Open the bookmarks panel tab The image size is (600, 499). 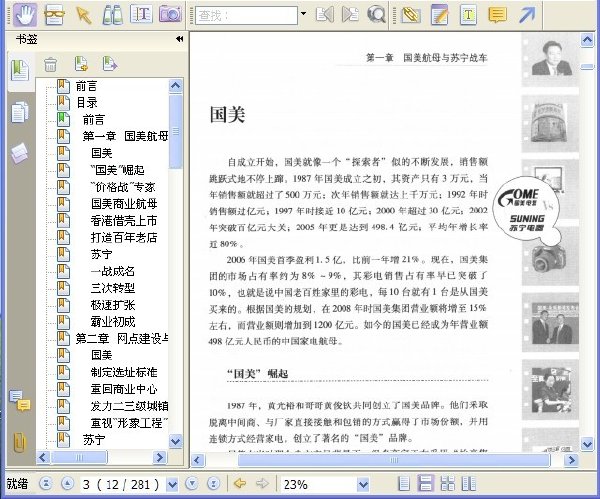coord(20,71)
